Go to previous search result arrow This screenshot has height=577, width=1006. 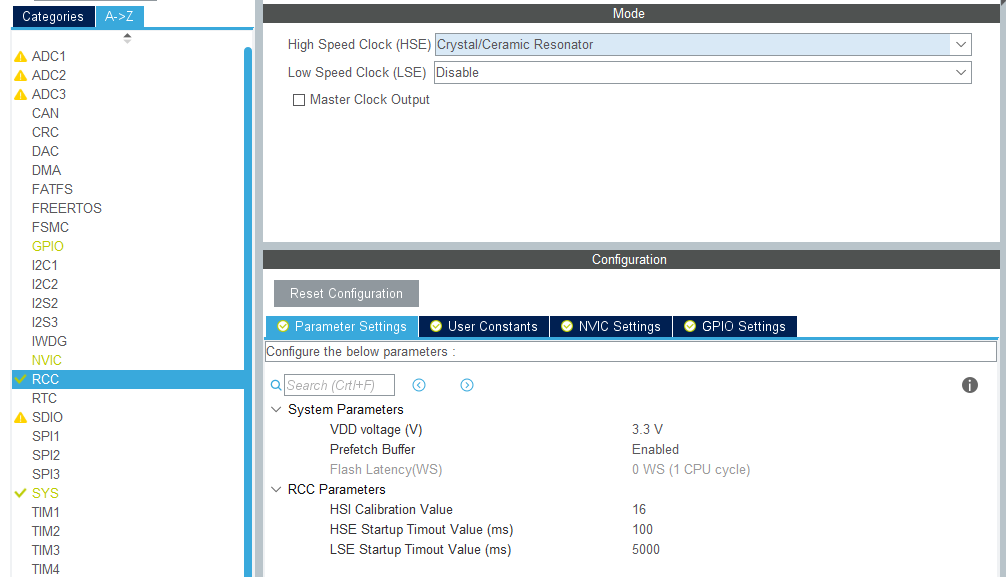(x=419, y=385)
